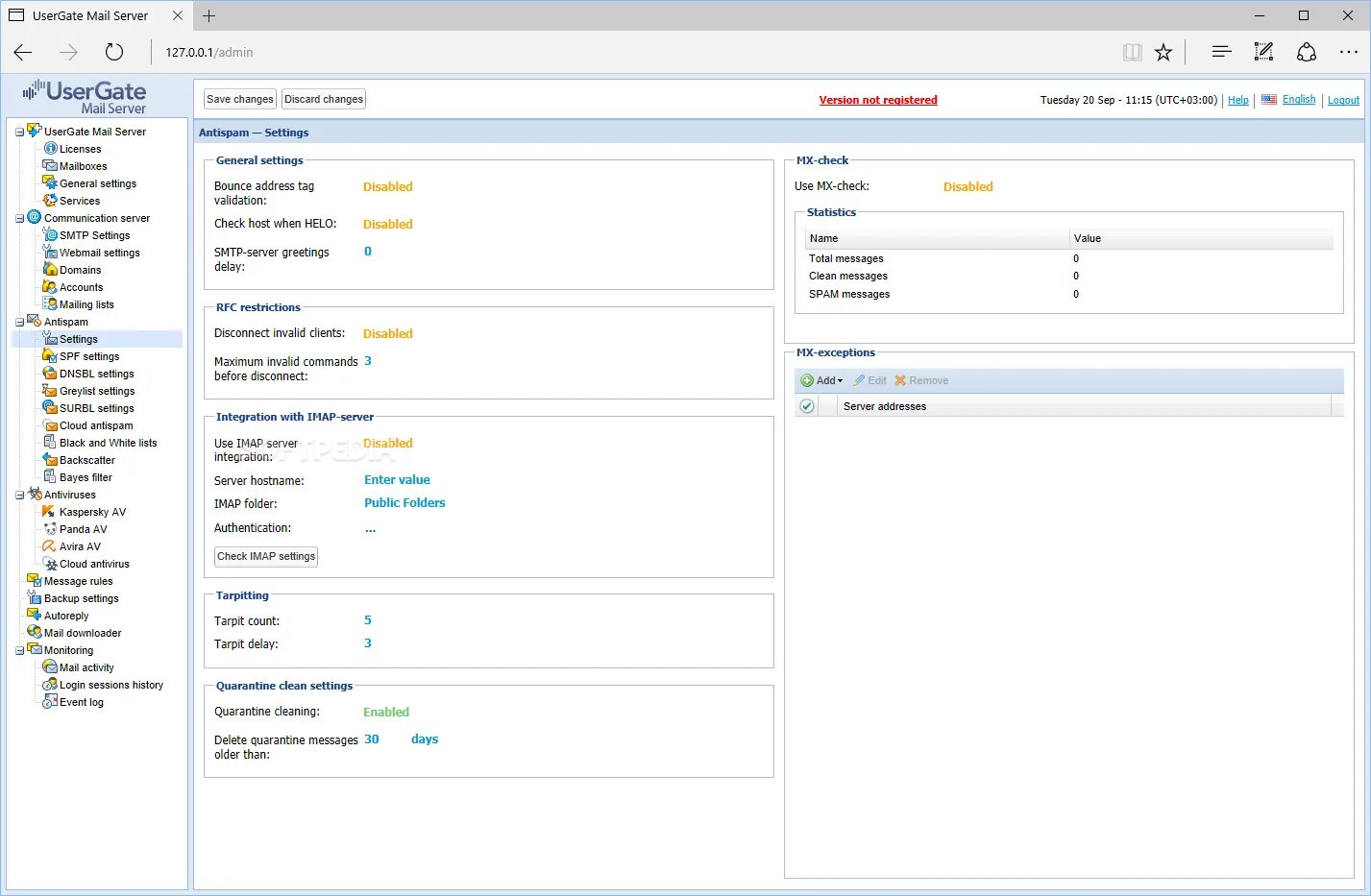Click the Save changes button
Image resolution: width=1371 pixels, height=896 pixels.
pyautogui.click(x=240, y=99)
